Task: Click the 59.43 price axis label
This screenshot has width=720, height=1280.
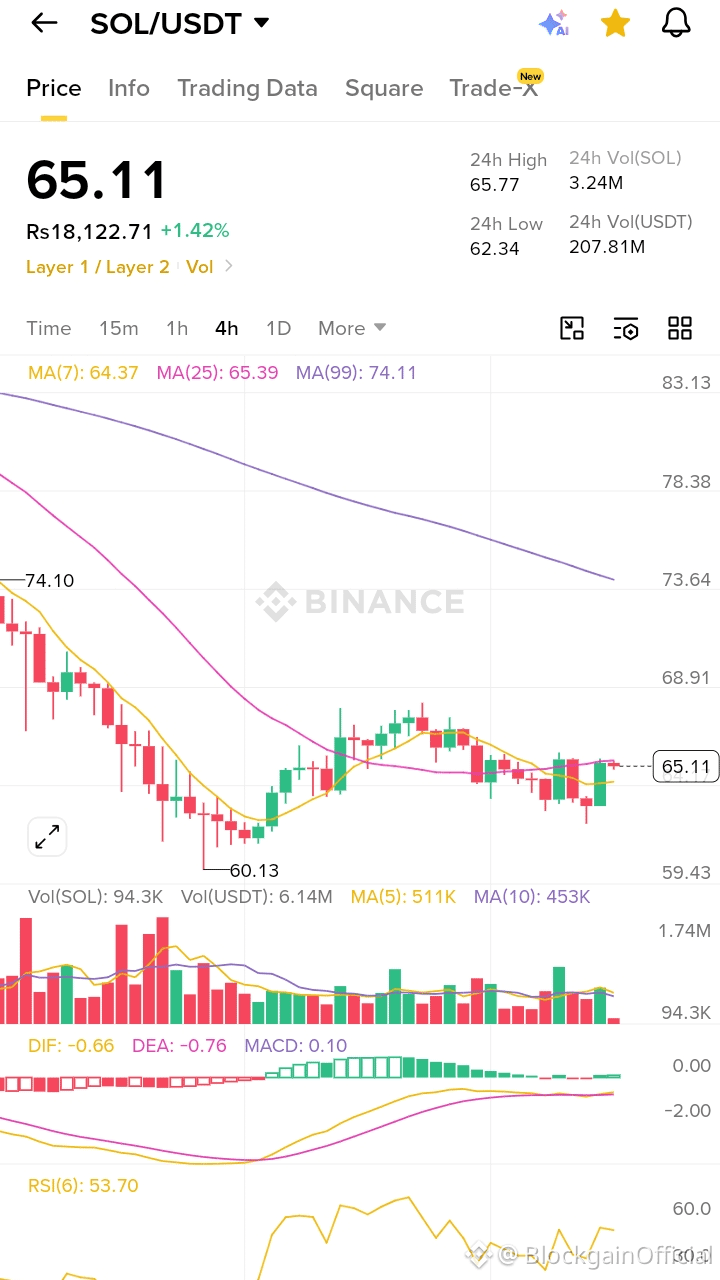Action: [x=686, y=873]
